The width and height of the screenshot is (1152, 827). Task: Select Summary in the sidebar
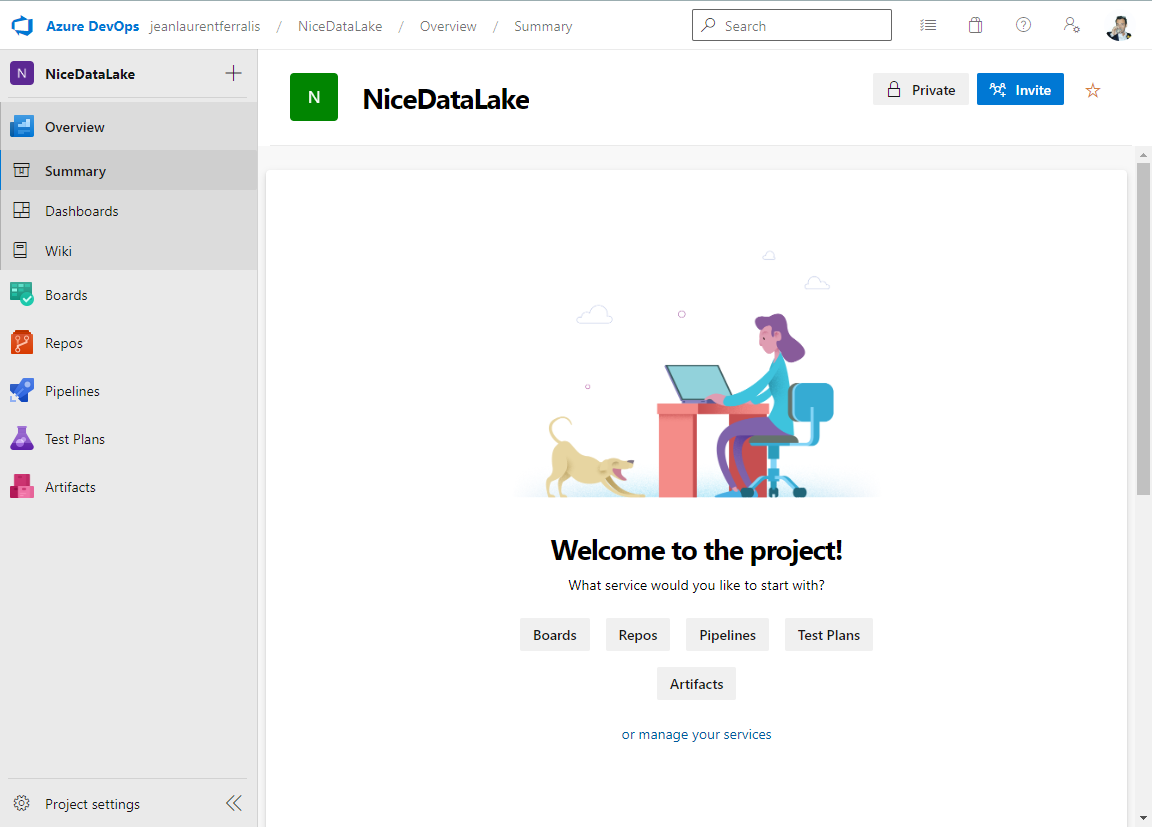coord(129,170)
